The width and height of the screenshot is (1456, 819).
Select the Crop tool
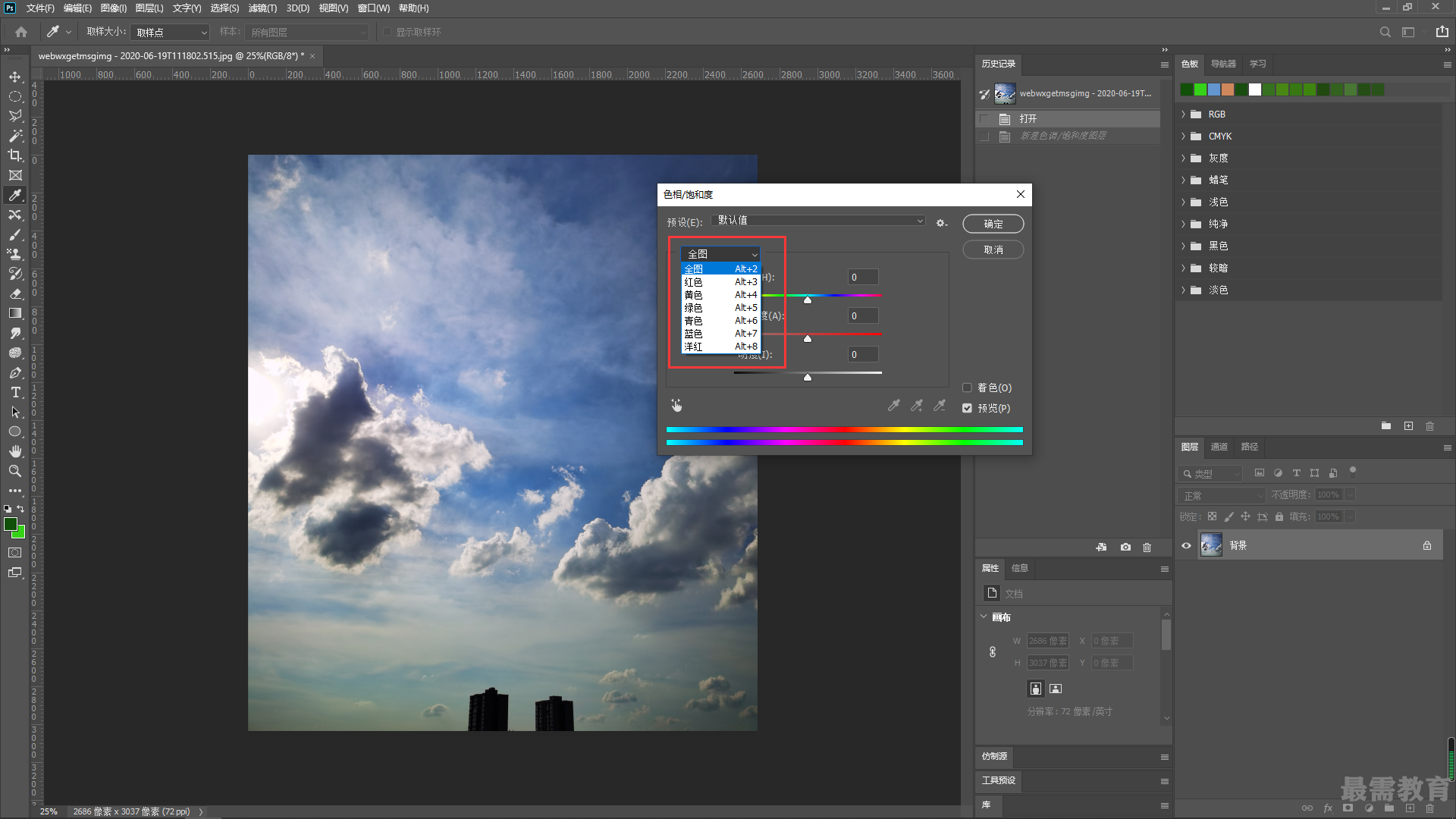pos(15,155)
